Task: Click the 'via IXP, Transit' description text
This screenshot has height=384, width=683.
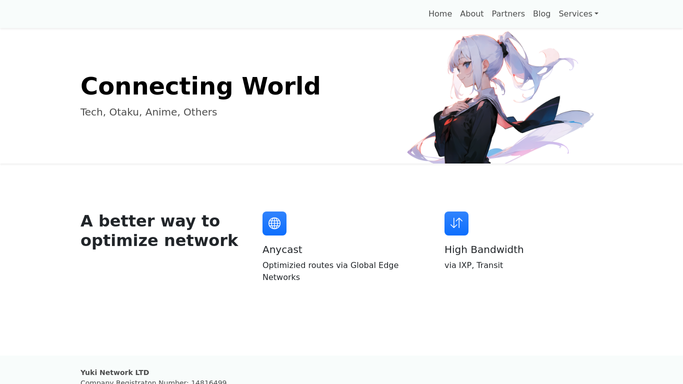Action: pyautogui.click(x=473, y=265)
